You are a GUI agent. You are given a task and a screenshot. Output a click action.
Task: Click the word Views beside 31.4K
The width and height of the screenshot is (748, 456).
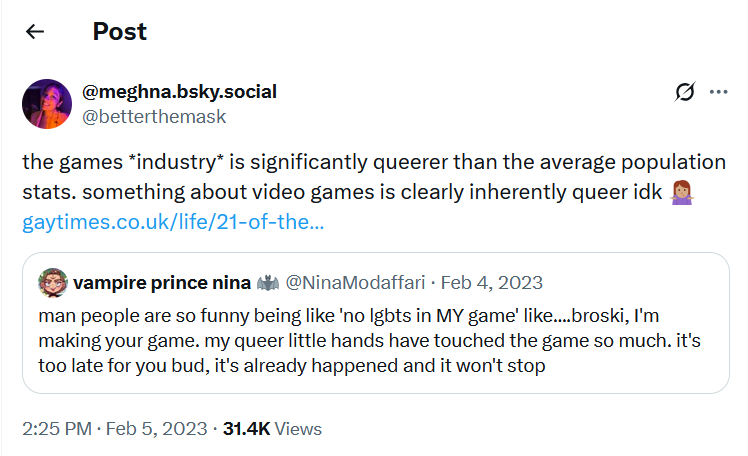299,429
